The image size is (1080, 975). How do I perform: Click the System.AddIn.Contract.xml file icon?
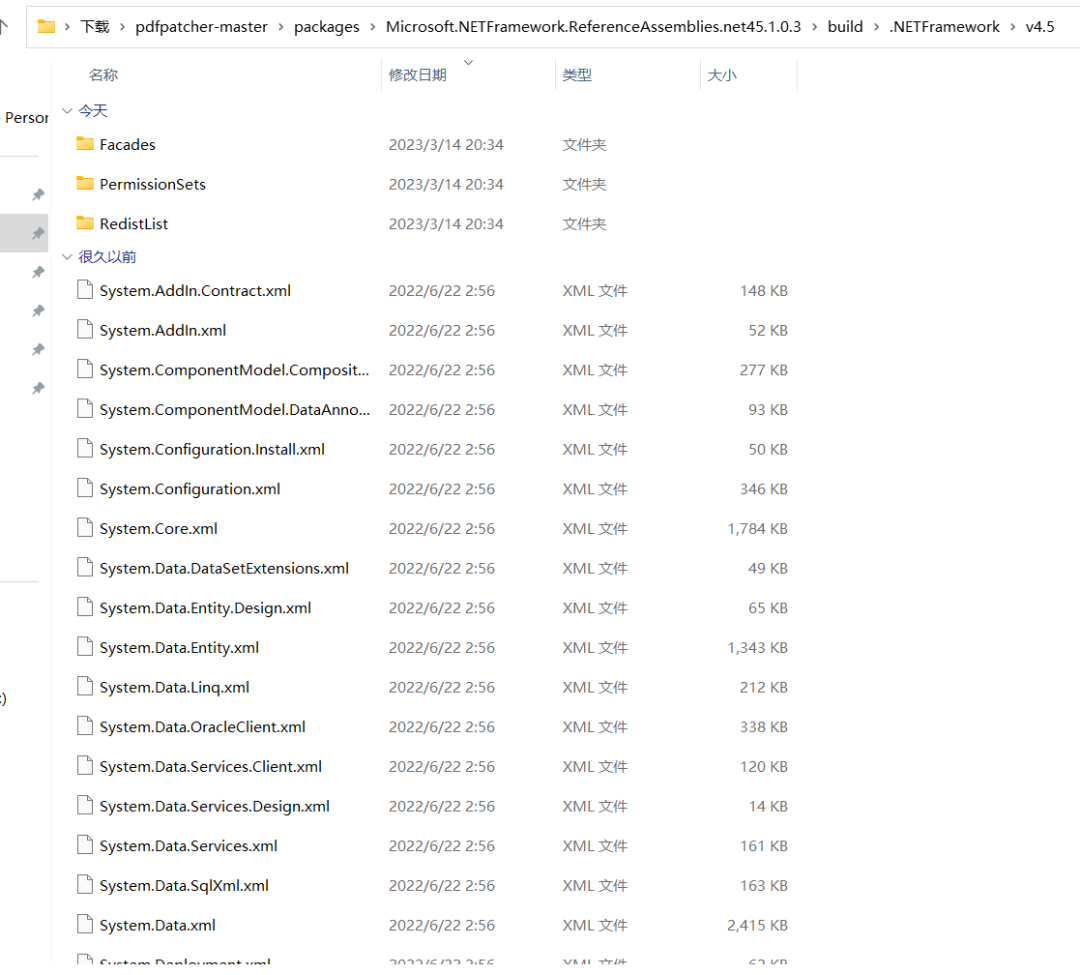coord(85,290)
